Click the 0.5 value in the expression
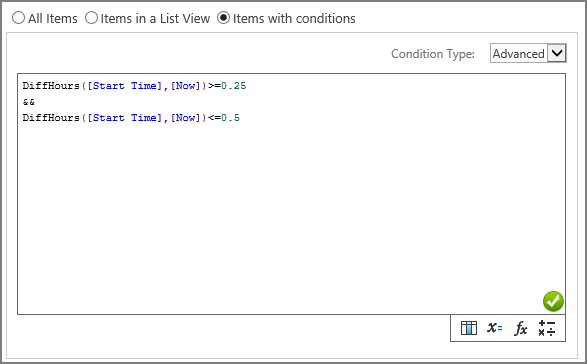Image resolution: width=587 pixels, height=364 pixels. [x=230, y=118]
